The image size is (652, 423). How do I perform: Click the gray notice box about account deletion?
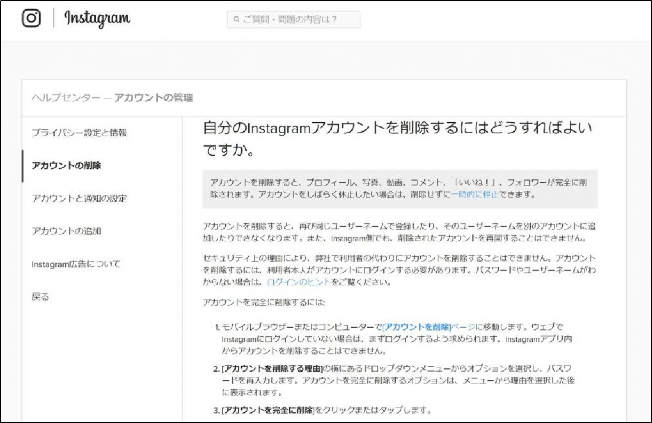click(400, 189)
